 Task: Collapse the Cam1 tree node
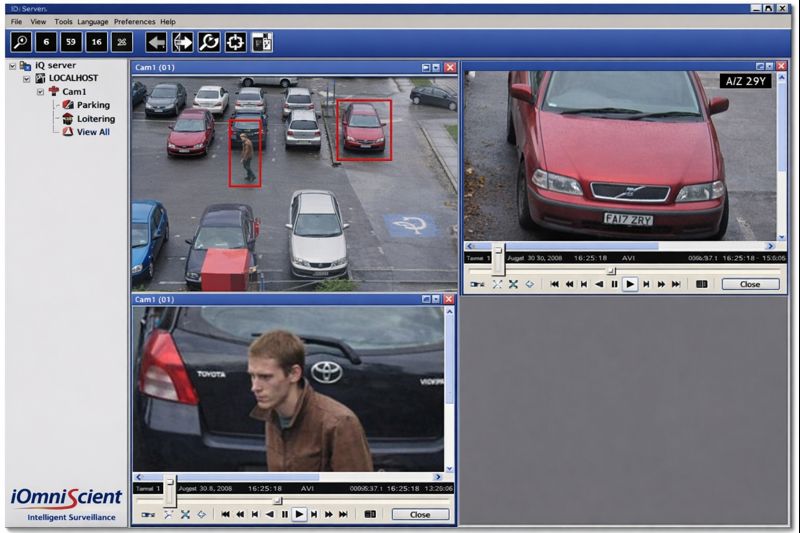pyautogui.click(x=40, y=92)
